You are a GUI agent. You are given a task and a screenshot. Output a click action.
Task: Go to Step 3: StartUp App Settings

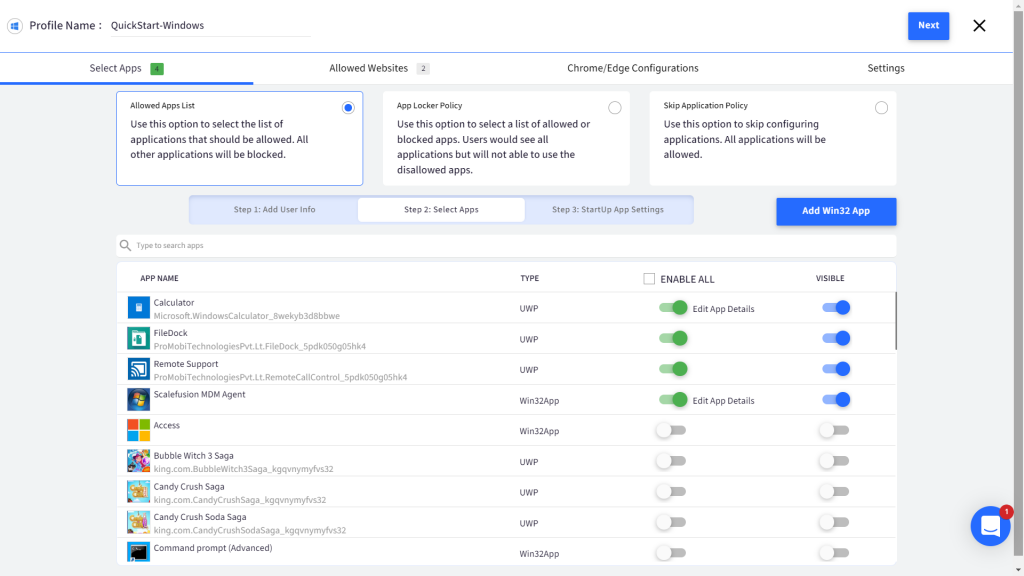pos(608,210)
